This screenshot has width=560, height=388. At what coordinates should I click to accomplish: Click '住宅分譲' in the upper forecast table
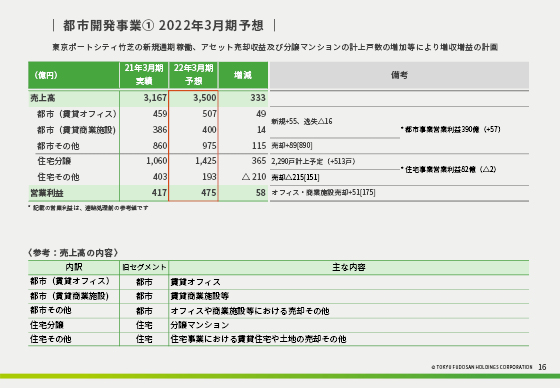click(x=54, y=161)
